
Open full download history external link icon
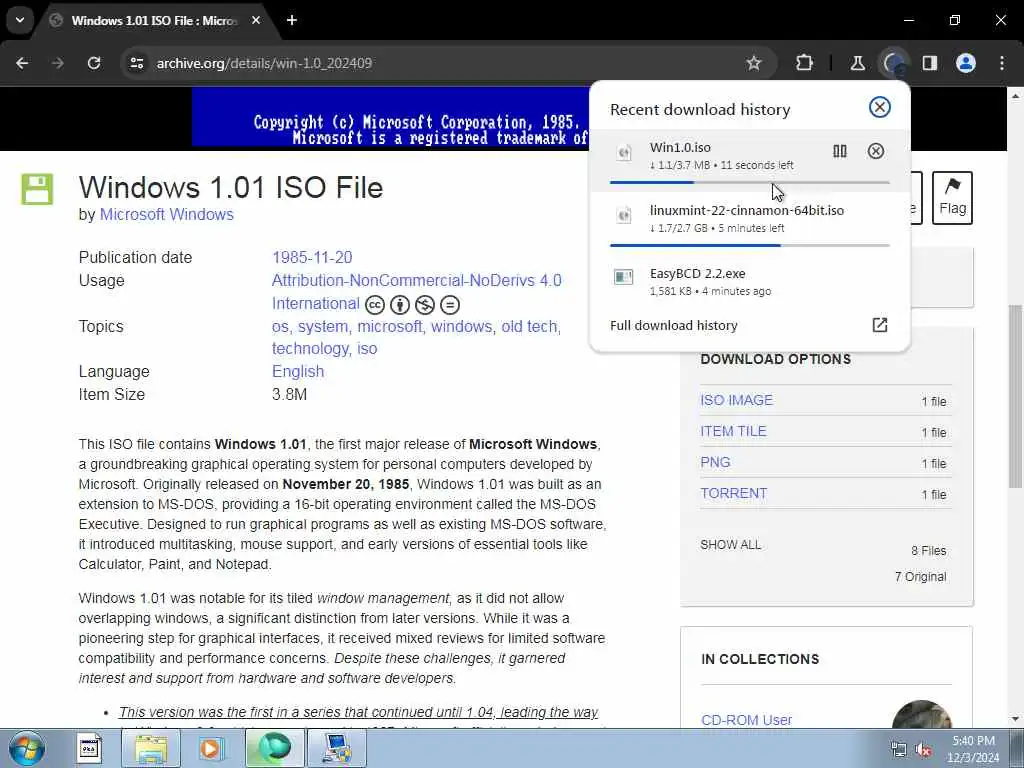pos(880,325)
